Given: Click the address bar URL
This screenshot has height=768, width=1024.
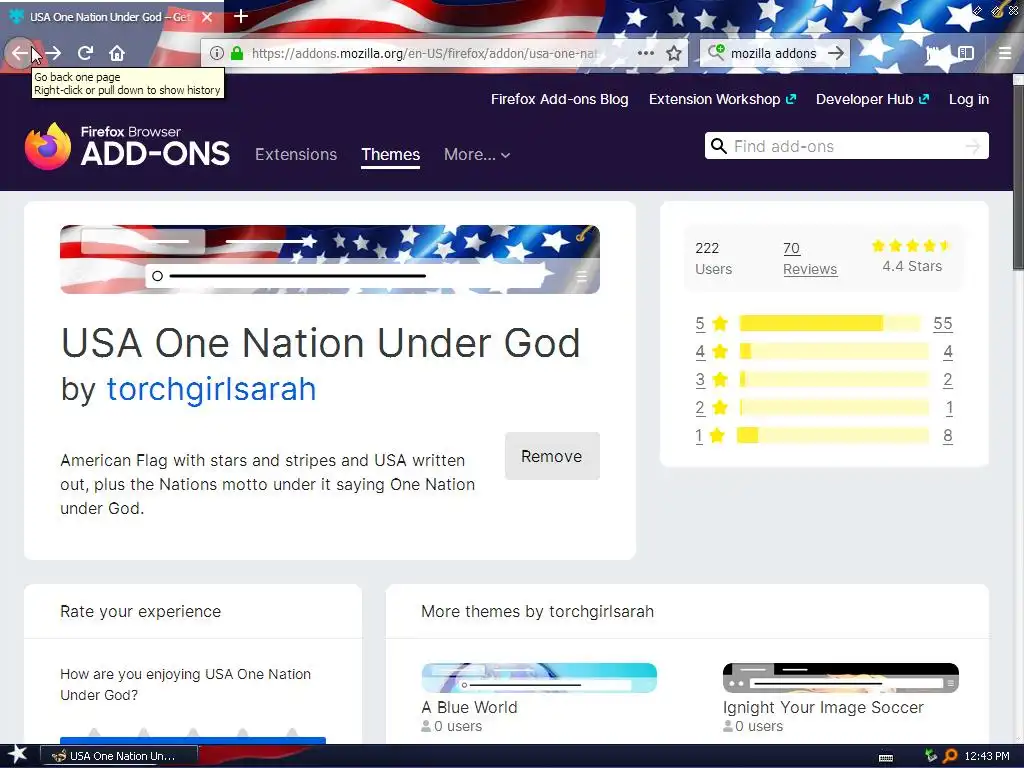Looking at the screenshot, I should 424,53.
